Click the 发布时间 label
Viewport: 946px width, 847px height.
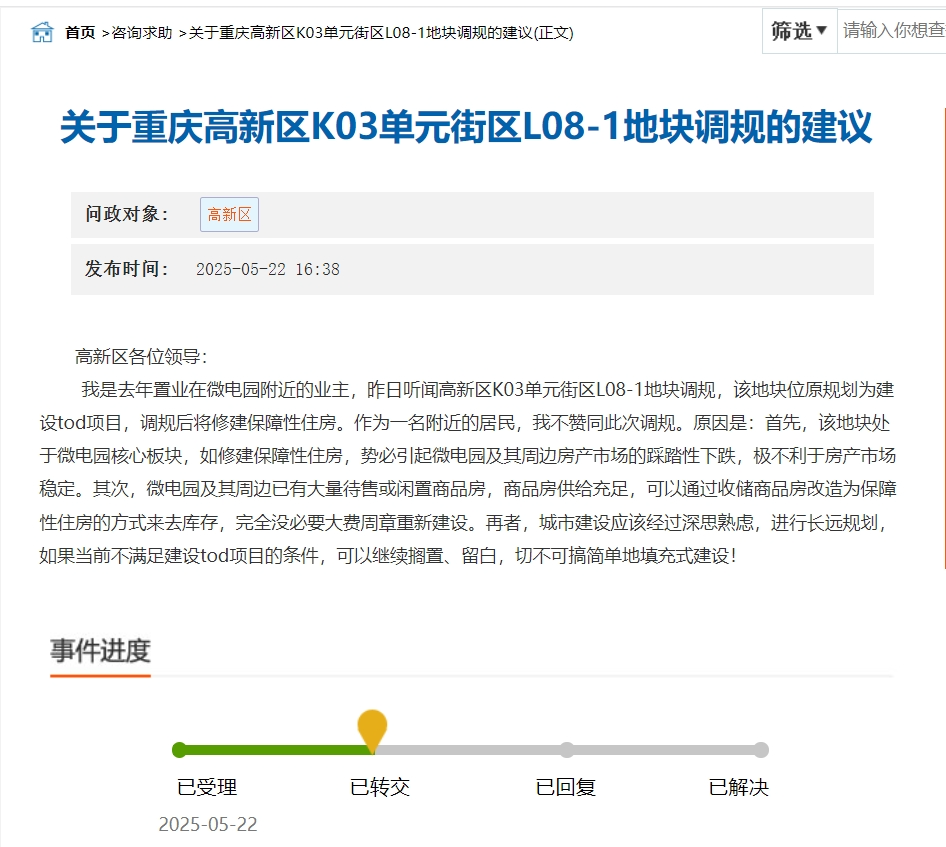127,268
